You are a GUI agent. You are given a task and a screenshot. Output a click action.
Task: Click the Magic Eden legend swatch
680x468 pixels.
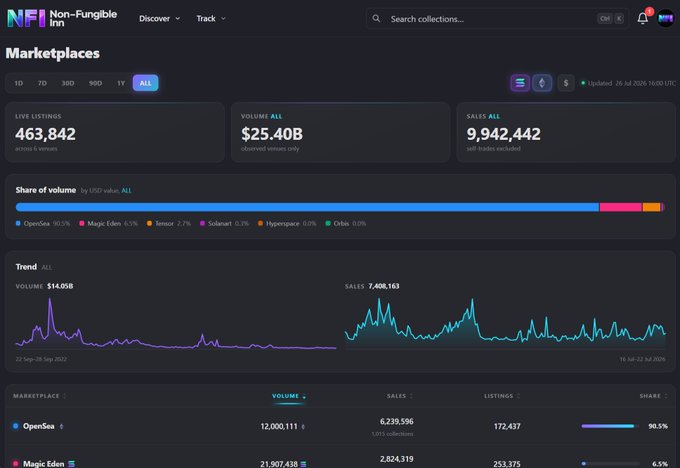(82, 223)
